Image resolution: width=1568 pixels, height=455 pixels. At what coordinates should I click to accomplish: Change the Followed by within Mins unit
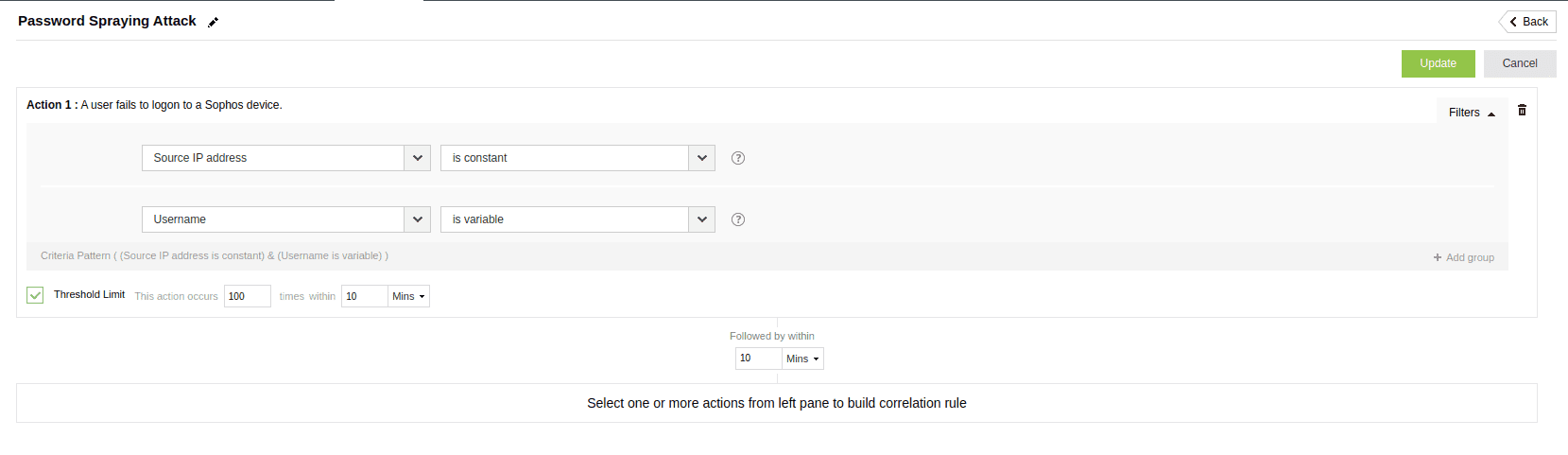coord(802,359)
